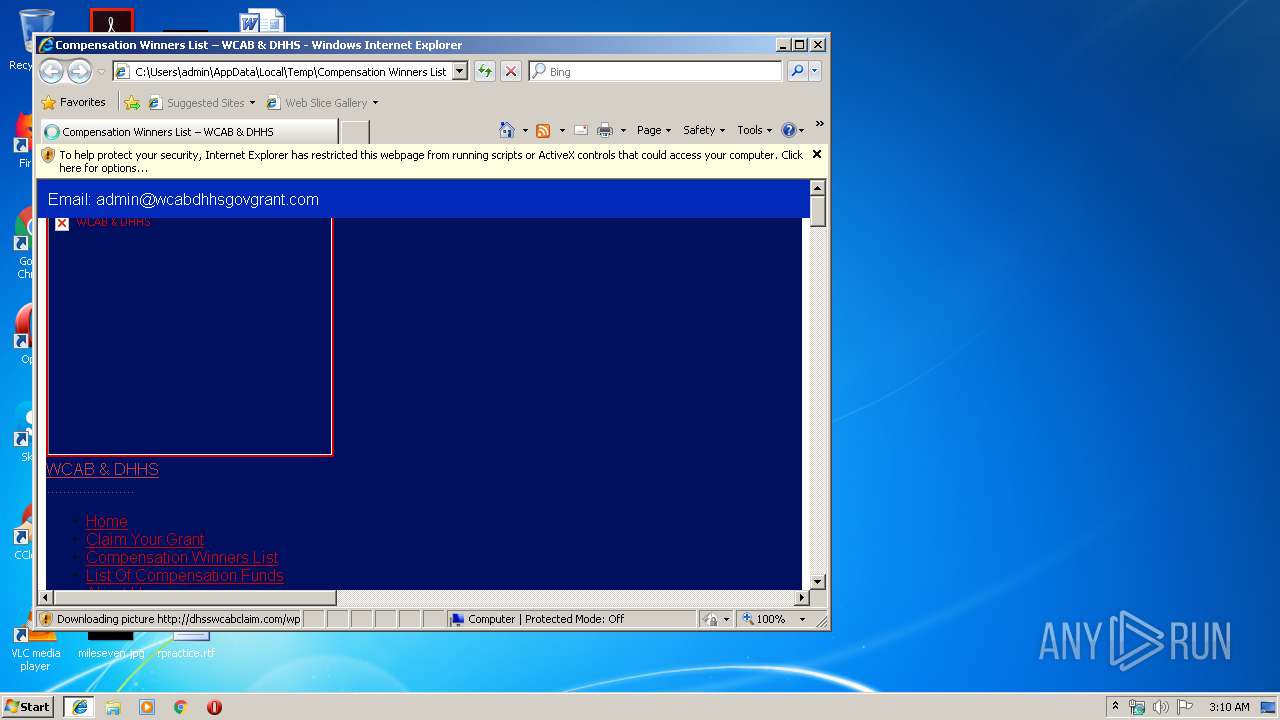
Task: Click the red Stop loading button
Action: pos(511,71)
